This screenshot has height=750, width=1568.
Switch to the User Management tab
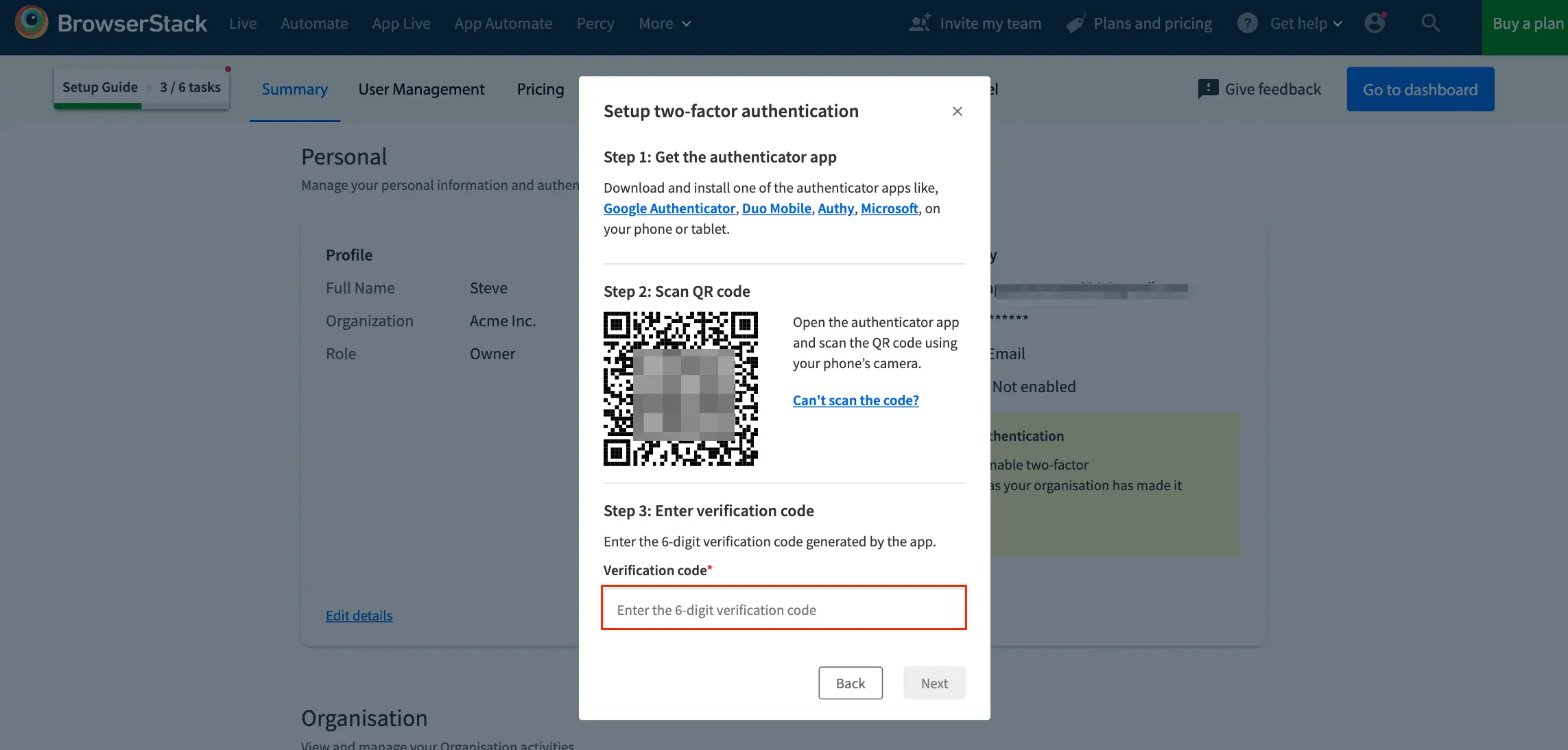[x=421, y=89]
